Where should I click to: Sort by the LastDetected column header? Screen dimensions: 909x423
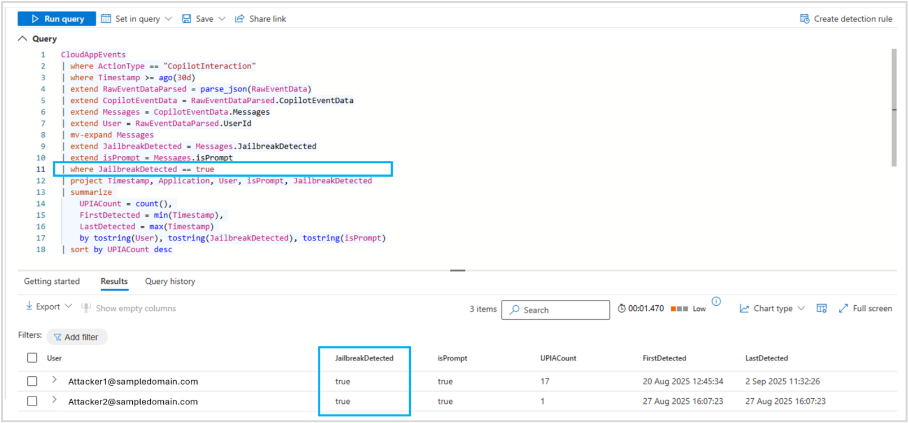click(766, 358)
